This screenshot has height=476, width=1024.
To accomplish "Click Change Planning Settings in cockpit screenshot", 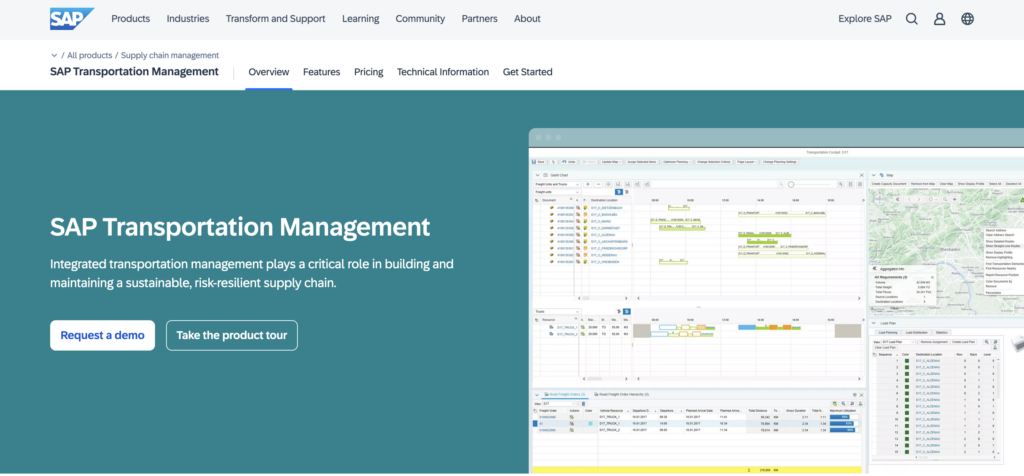I will [780, 162].
